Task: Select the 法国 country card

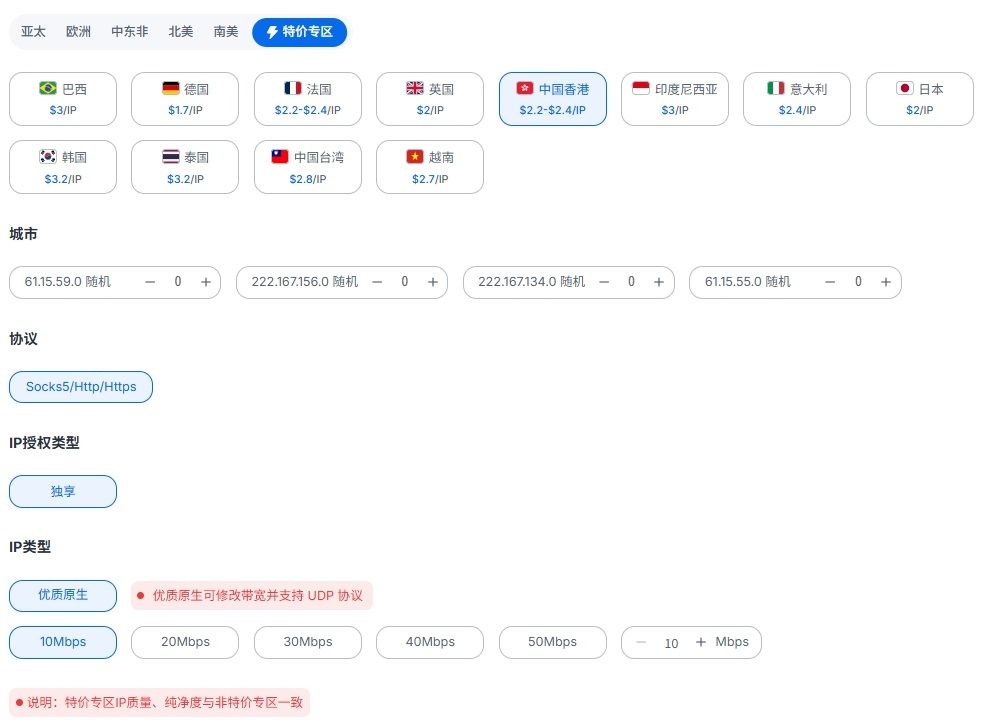Action: pos(308,99)
